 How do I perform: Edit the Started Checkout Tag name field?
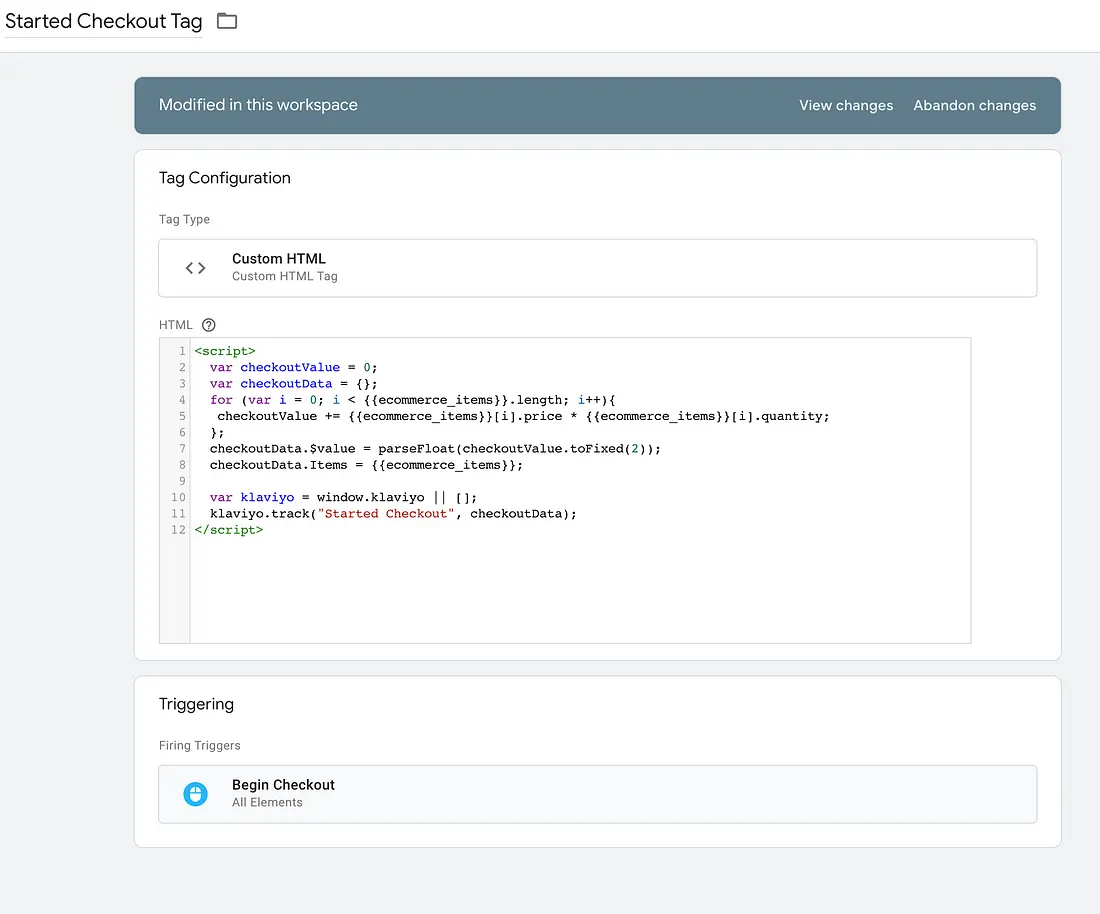point(103,21)
